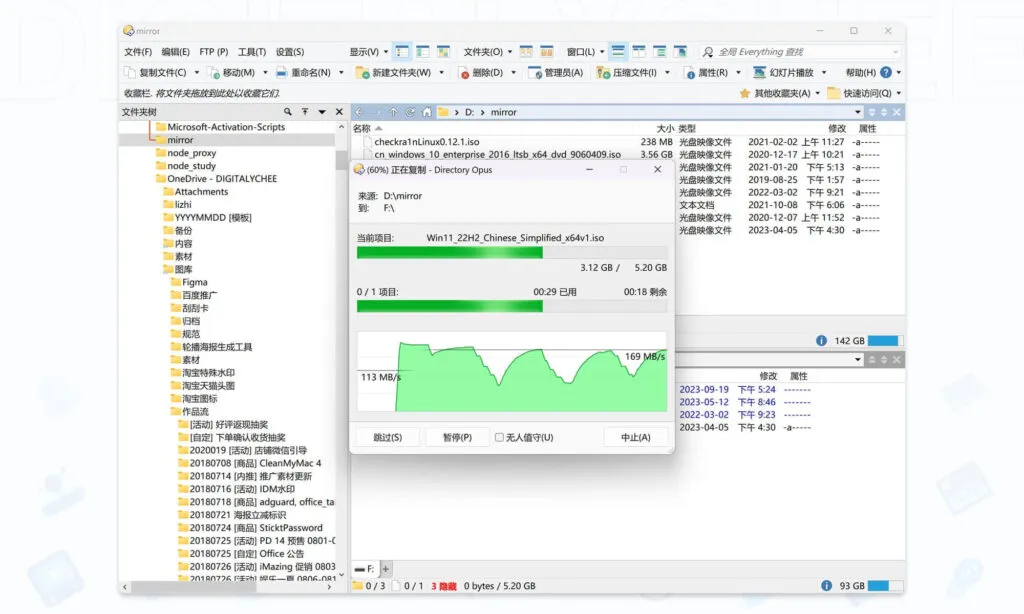Screen dimensions: 1024x614
Task: Click the 142 GB disk usage bar
Action: [x=886, y=340]
